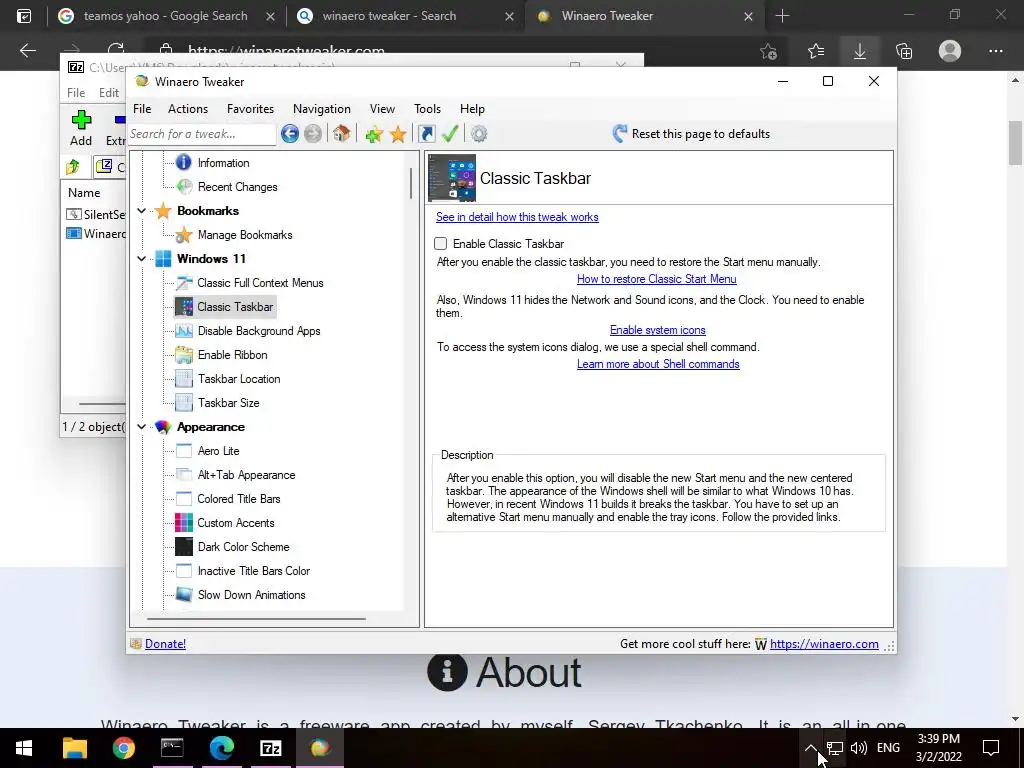
Task: Open Dark Color Scheme tweak
Action: [243, 547]
